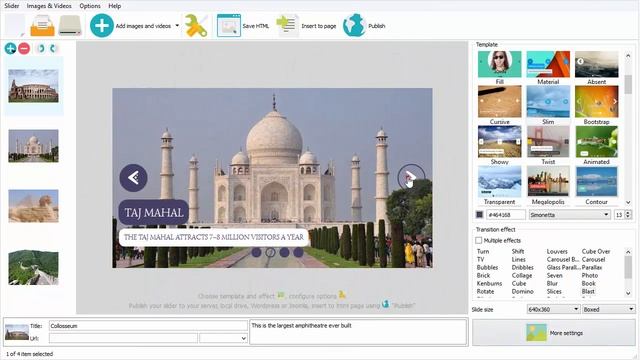Open project with the orange tray icon

click(42, 26)
